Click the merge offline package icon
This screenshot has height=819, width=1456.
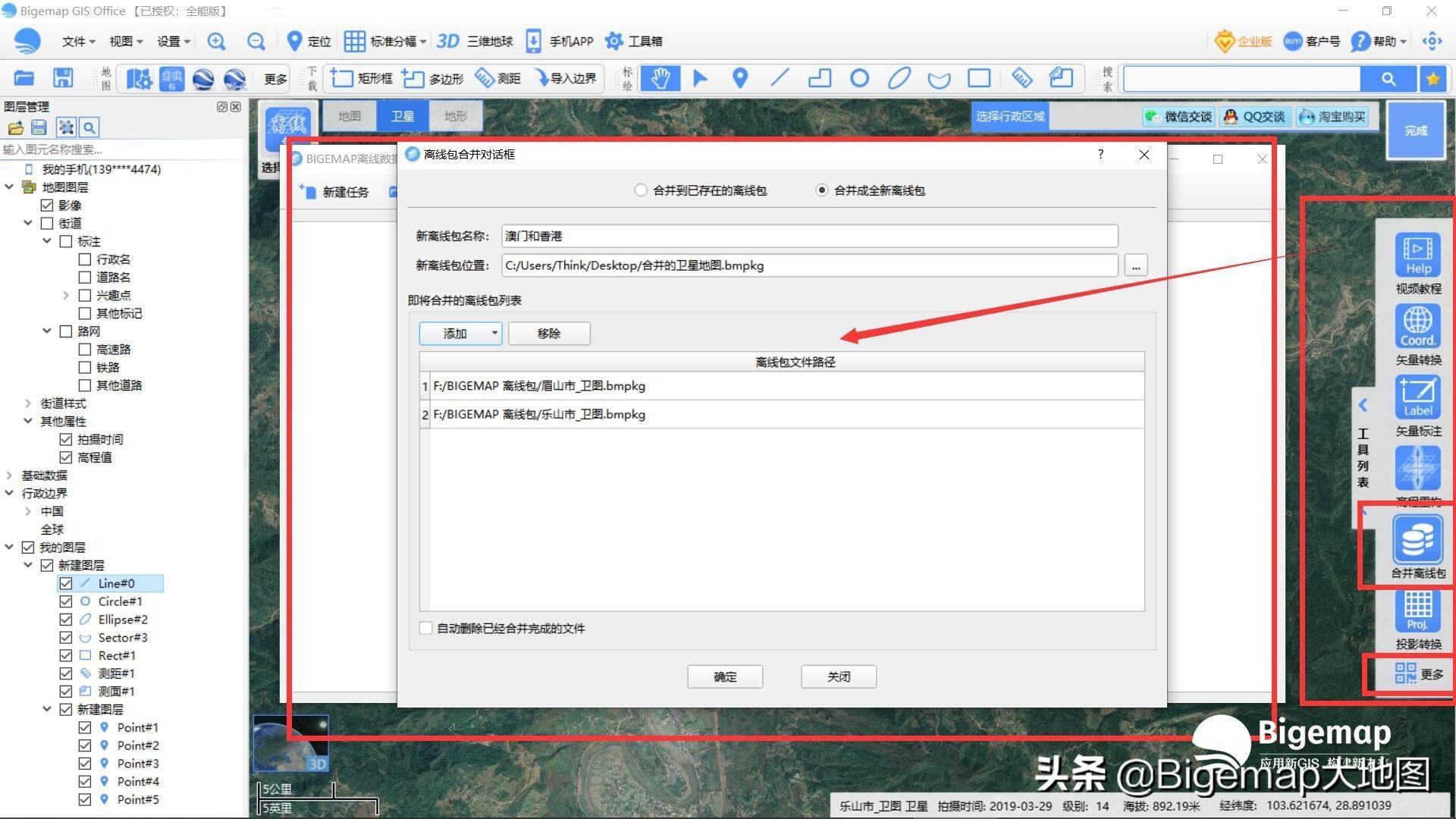tap(1417, 541)
